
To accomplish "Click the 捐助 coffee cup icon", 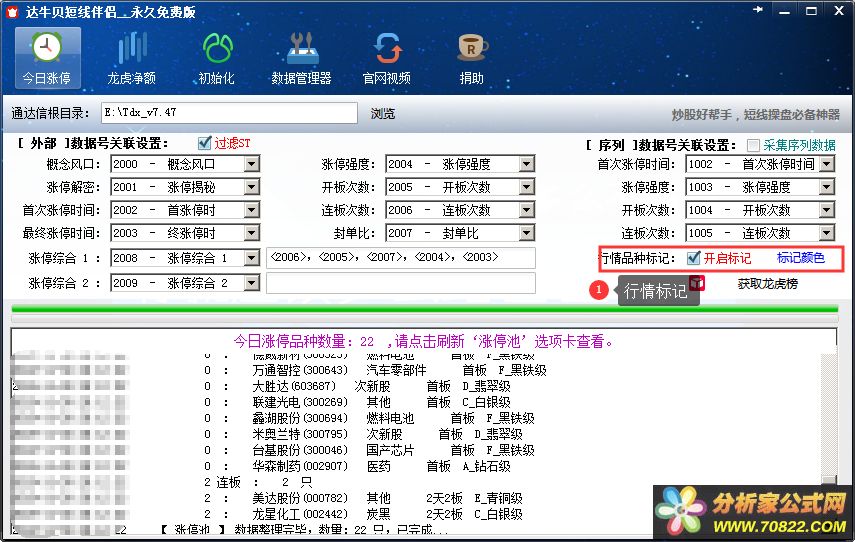I will pyautogui.click(x=472, y=58).
